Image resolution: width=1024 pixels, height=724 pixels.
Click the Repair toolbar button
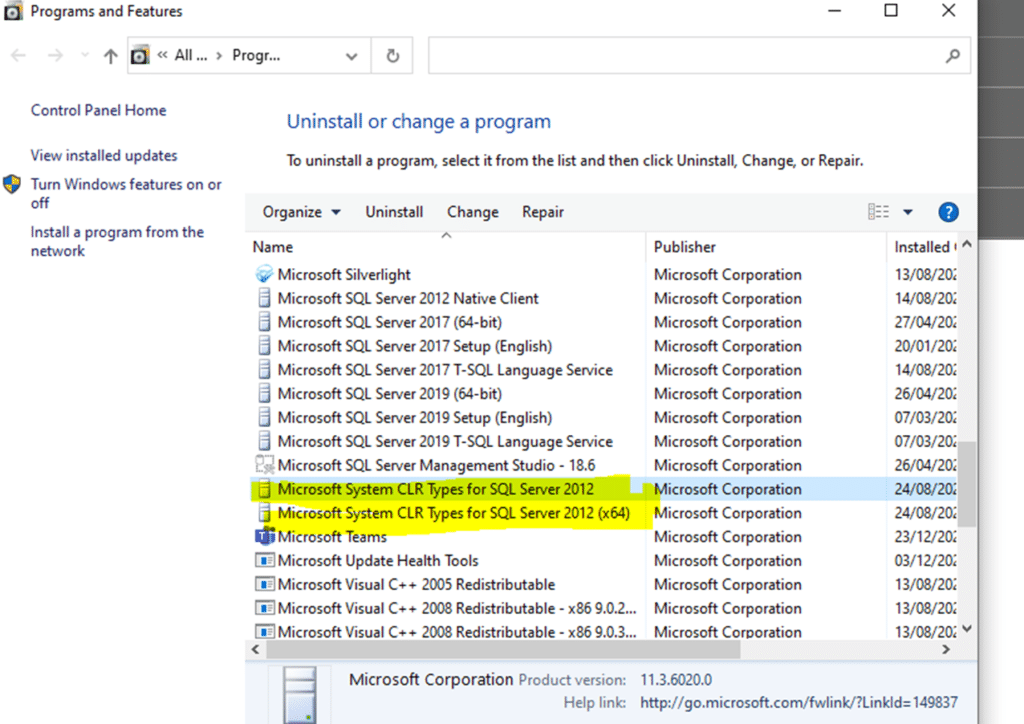pyautogui.click(x=543, y=212)
